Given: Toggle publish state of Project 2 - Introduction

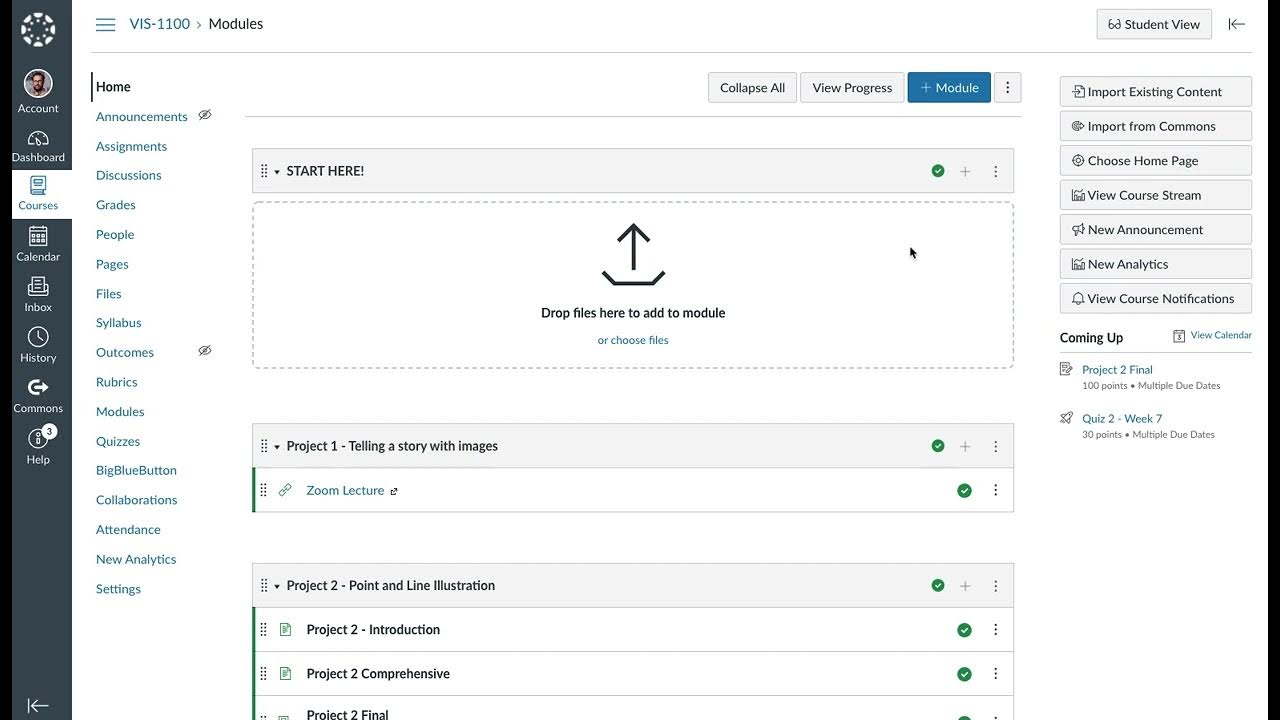Looking at the screenshot, I should pyautogui.click(x=964, y=630).
